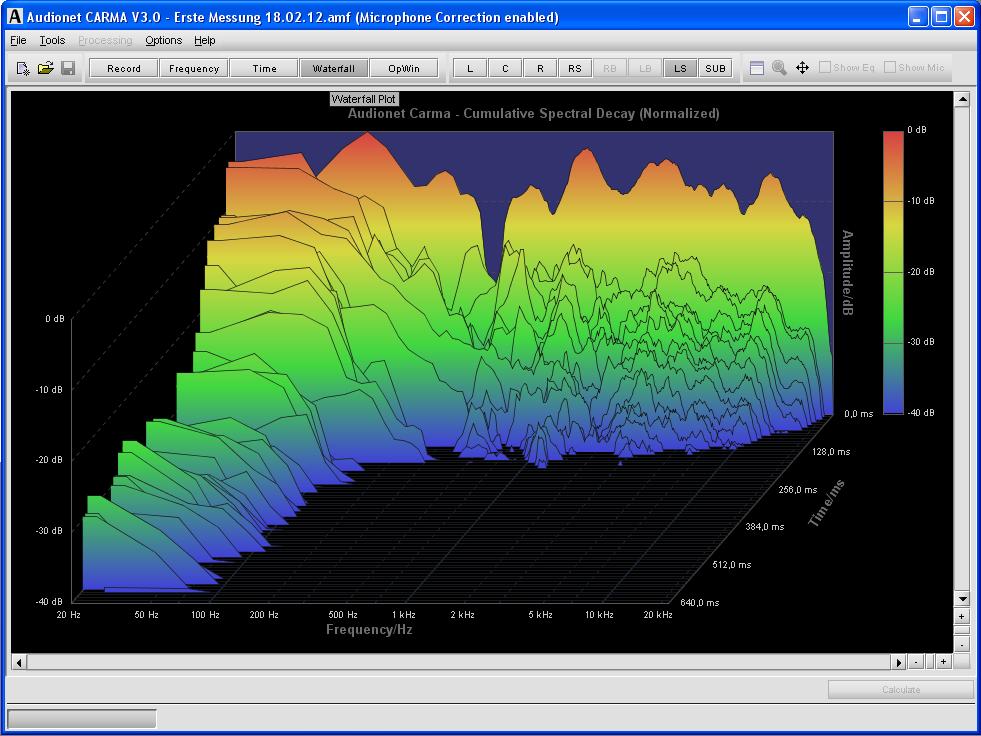Toggle the Show Mic checkbox
The height and width of the screenshot is (736, 981).
click(890, 68)
